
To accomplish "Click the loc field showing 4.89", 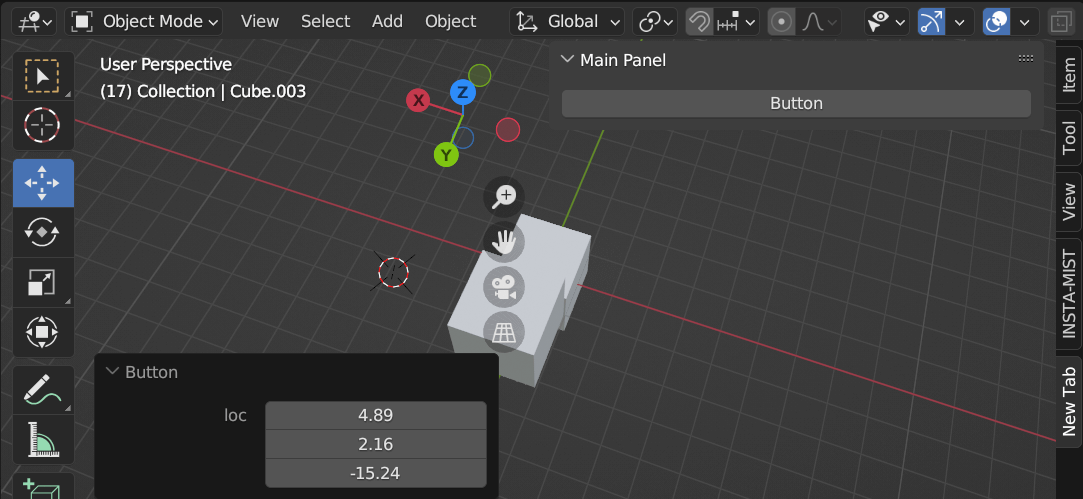I will [375, 415].
